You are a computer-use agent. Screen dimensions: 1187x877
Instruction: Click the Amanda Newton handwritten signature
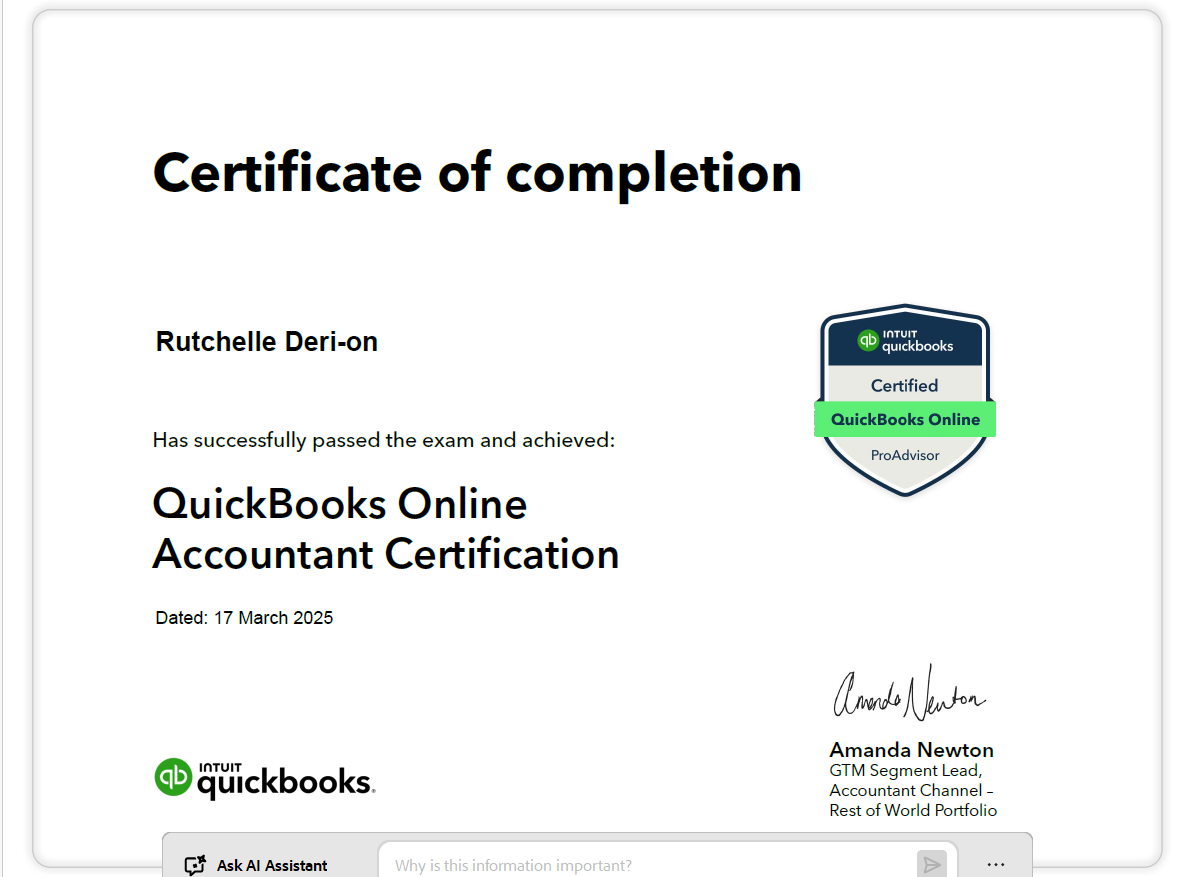[x=909, y=693]
